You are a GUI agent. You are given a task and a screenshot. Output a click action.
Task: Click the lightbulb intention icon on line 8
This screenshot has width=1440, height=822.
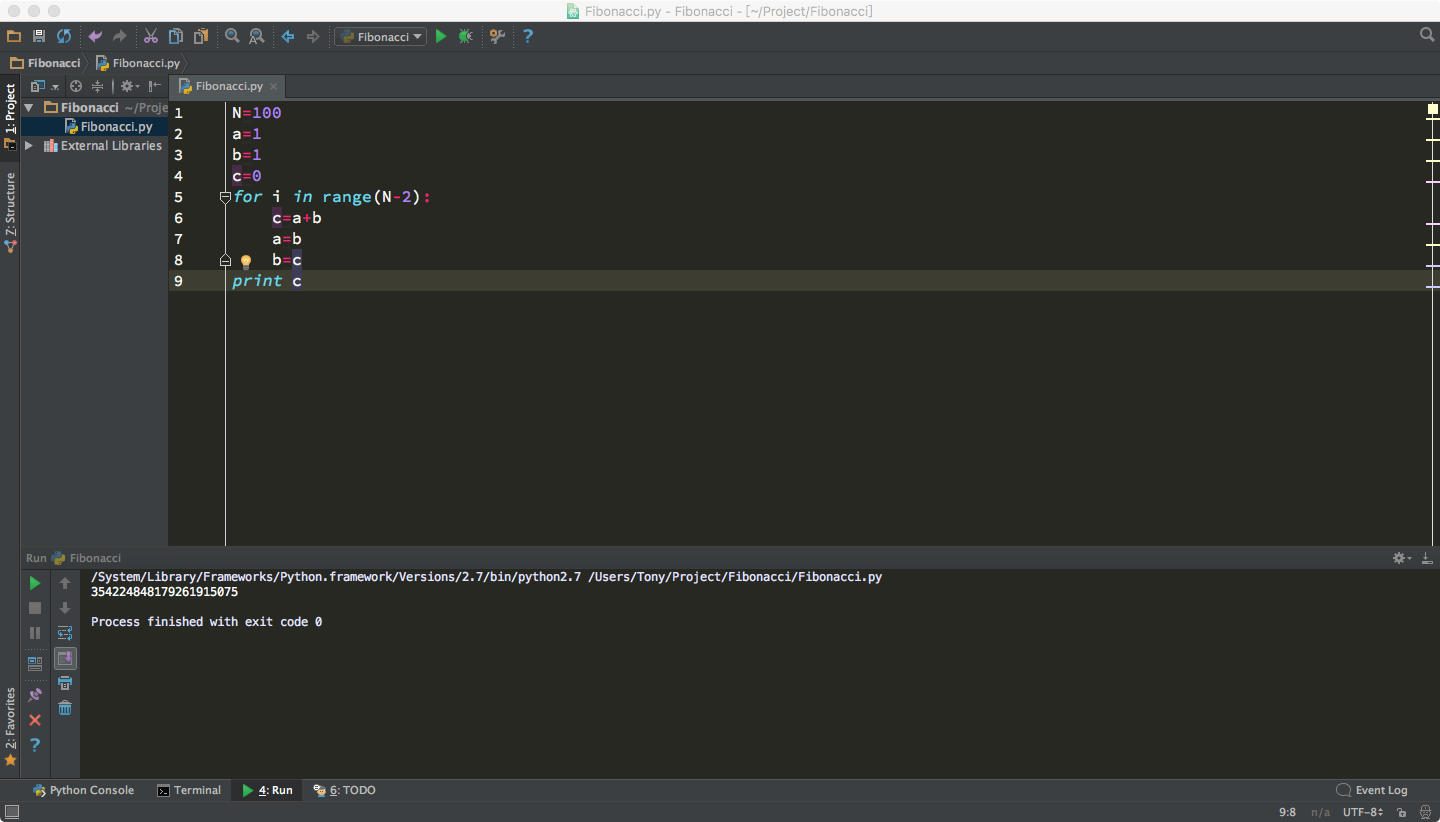tap(246, 262)
